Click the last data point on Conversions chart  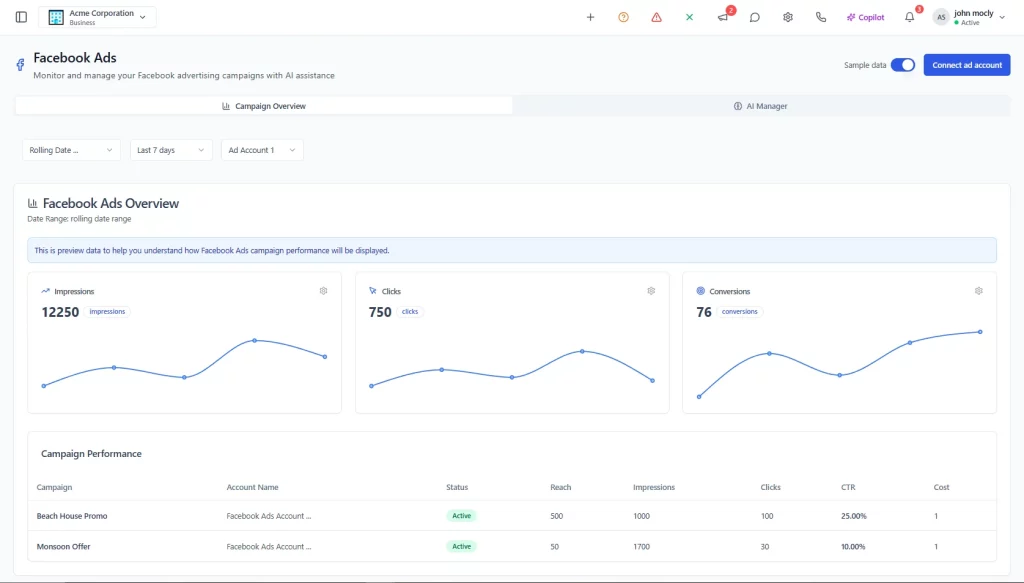click(x=980, y=332)
